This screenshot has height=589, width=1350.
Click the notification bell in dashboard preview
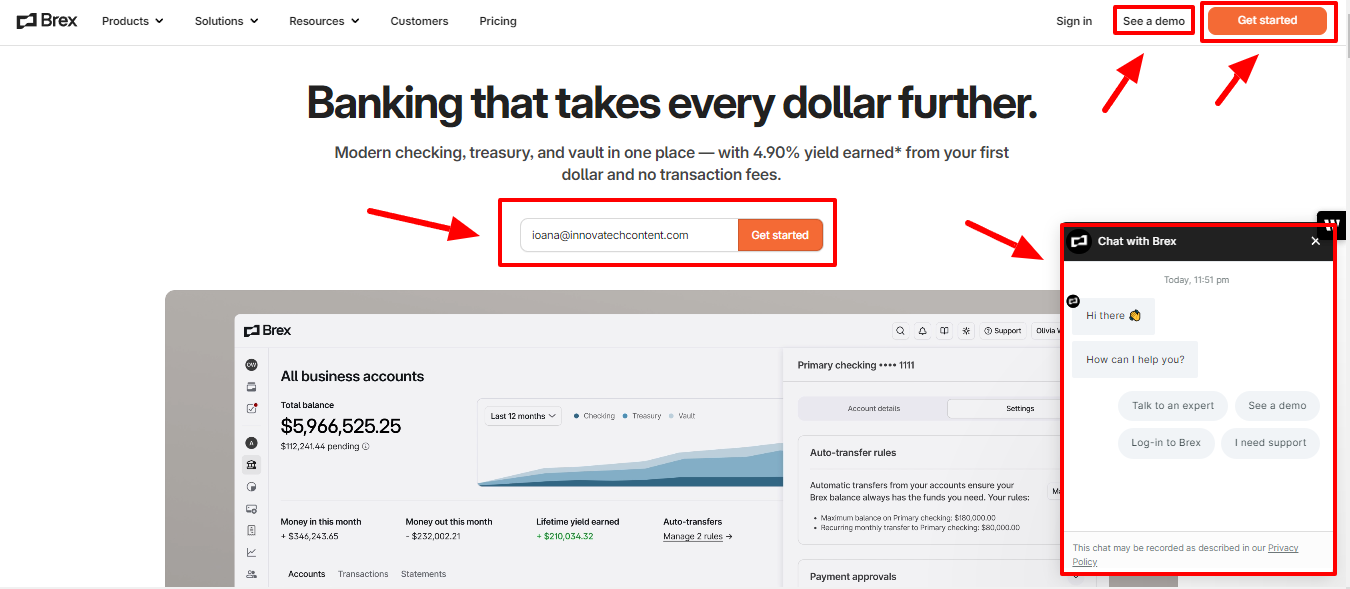(x=922, y=330)
